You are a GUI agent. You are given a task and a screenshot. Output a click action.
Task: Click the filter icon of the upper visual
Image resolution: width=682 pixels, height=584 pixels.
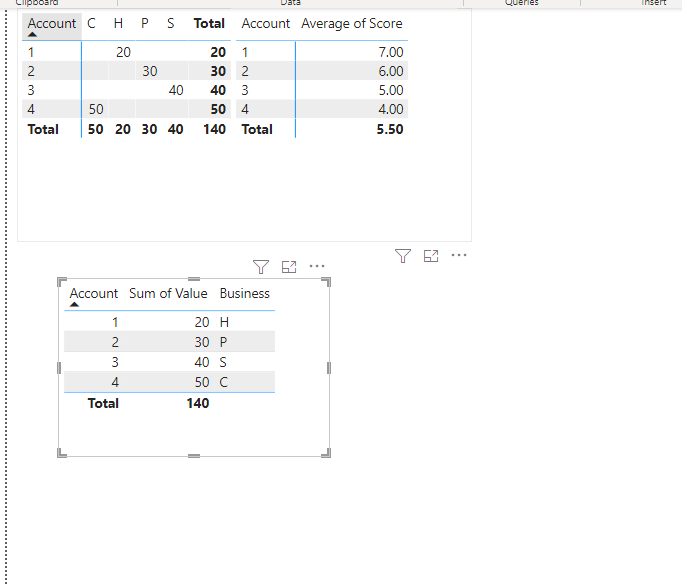[403, 256]
